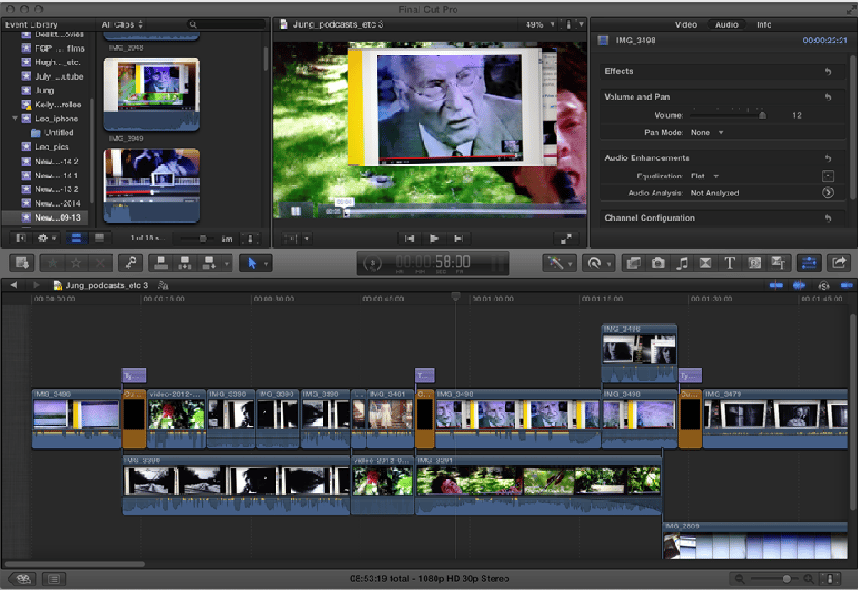Collapse the Leo_iphone event tree
Image resolution: width=858 pixels, height=590 pixels.
pyautogui.click(x=15, y=118)
